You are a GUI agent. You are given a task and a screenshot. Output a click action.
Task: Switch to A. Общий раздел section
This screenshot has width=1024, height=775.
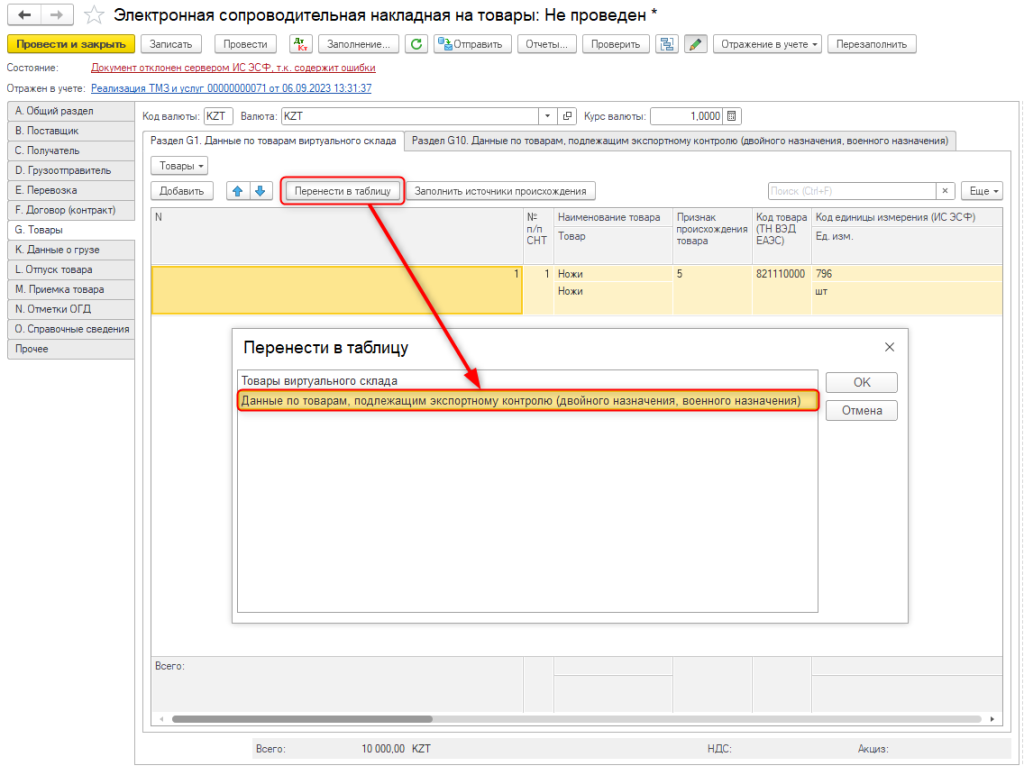[x=71, y=111]
